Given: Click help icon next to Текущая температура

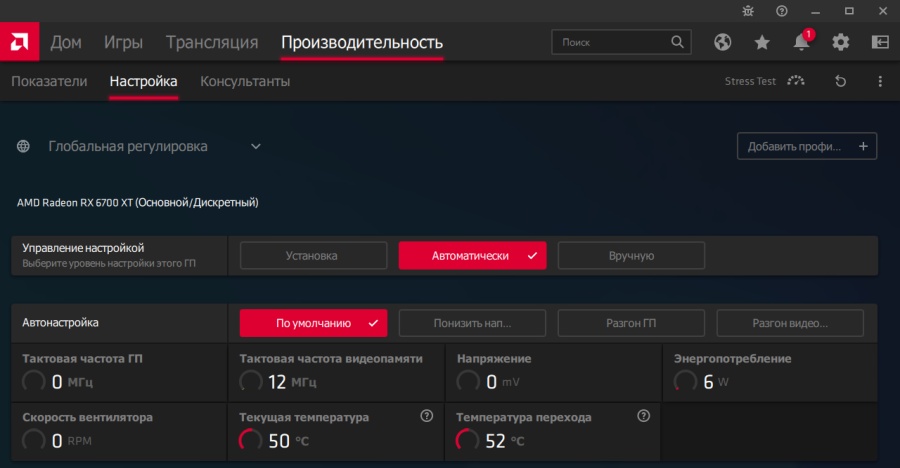Looking at the screenshot, I should point(426,416).
